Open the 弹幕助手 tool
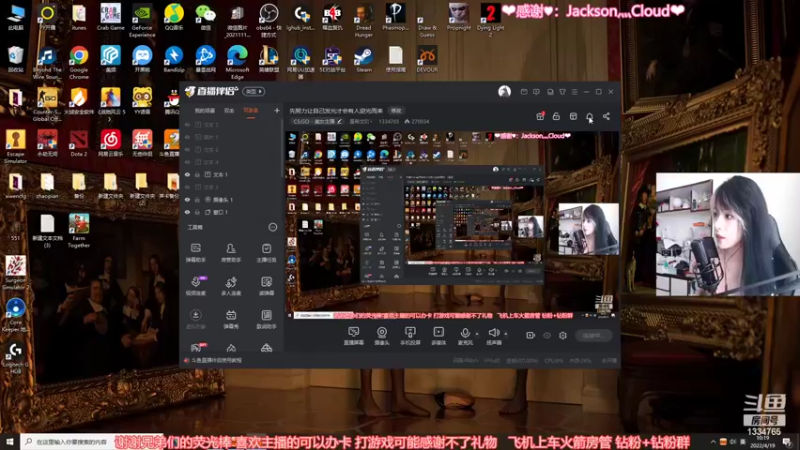The image size is (800, 450). click(x=195, y=253)
